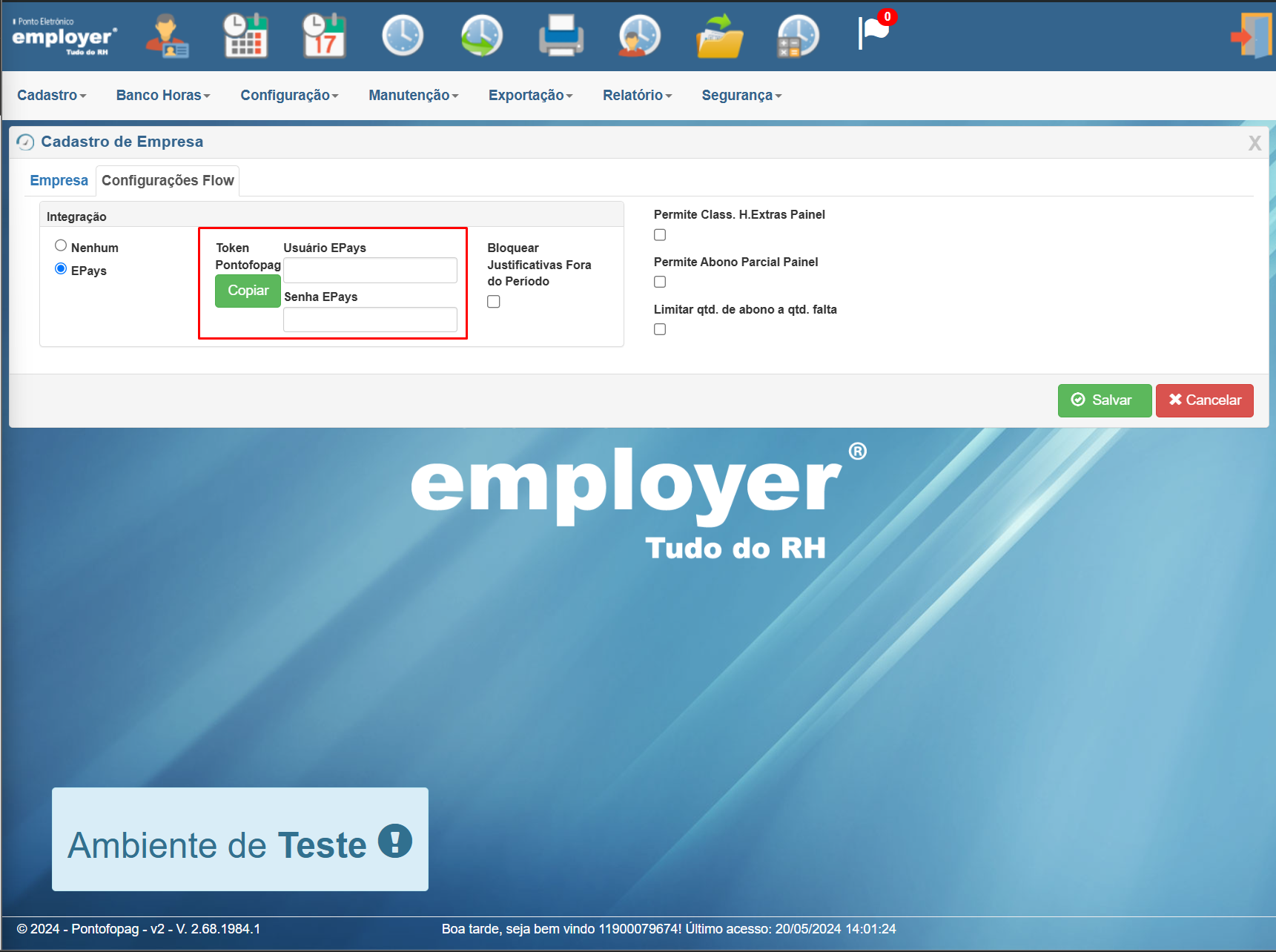The height and width of the screenshot is (952, 1276).
Task: Expand the Cadastro menu
Action: coord(52,95)
